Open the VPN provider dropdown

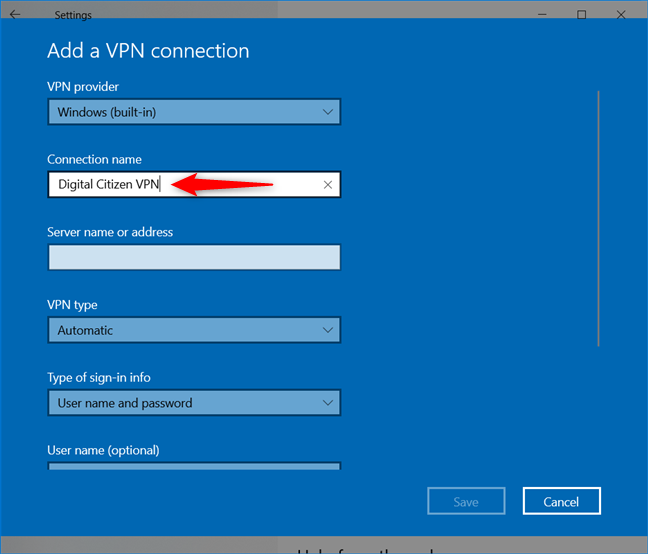pos(194,112)
